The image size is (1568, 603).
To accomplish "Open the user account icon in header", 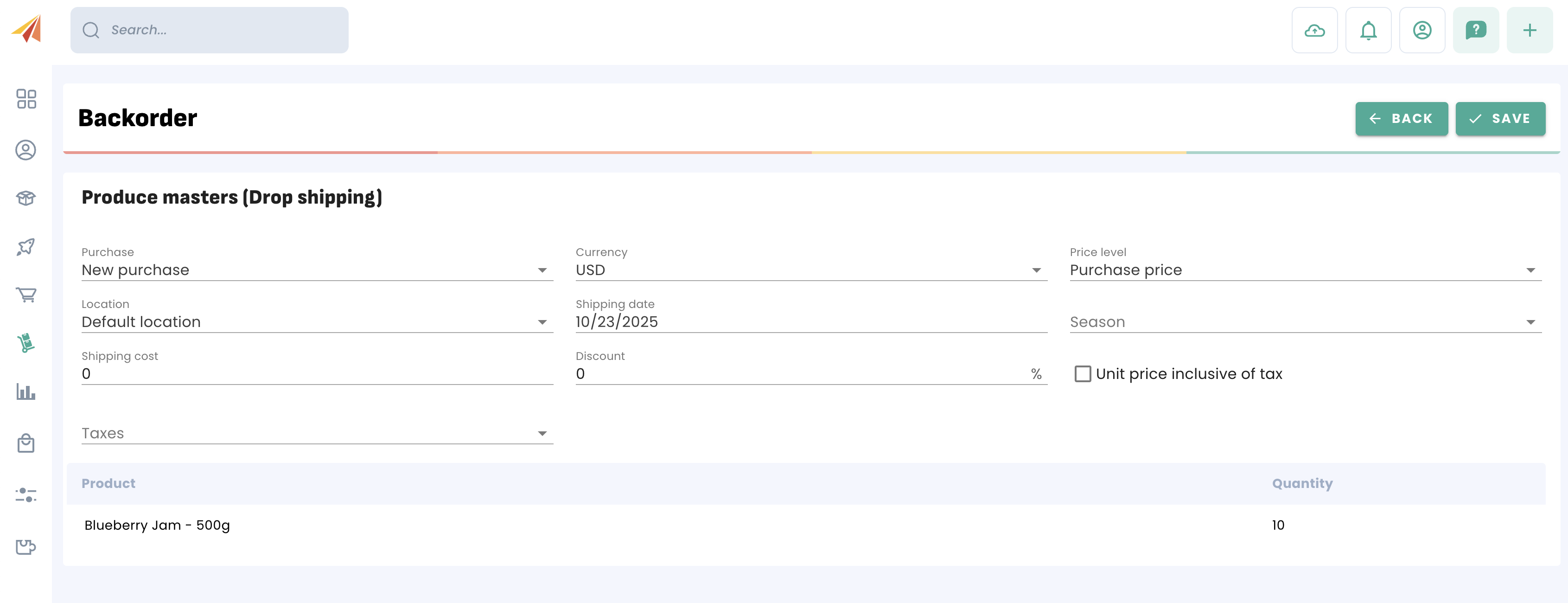I will pos(1422,31).
